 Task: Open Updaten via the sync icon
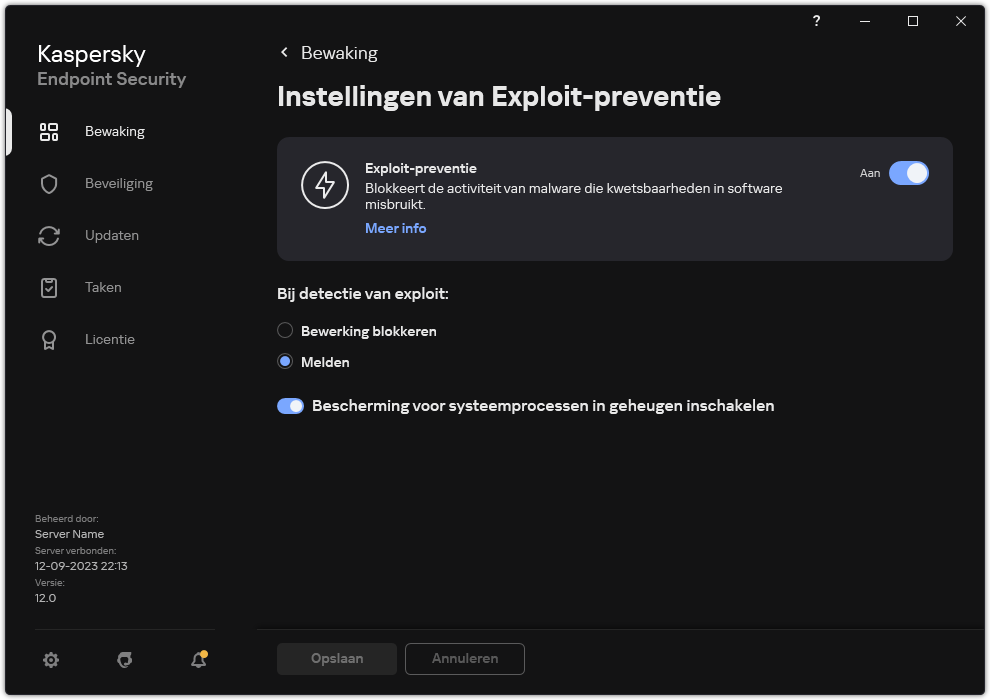click(x=48, y=235)
